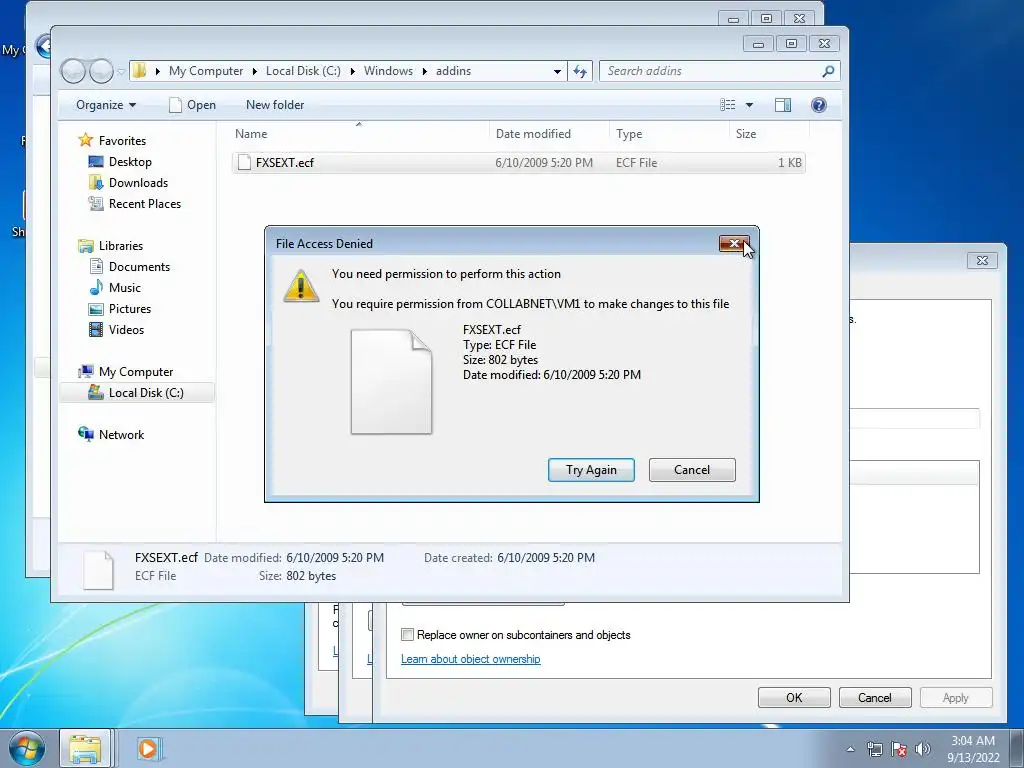The image size is (1024, 768).
Task: Create a New folder from toolbar
Action: point(275,105)
